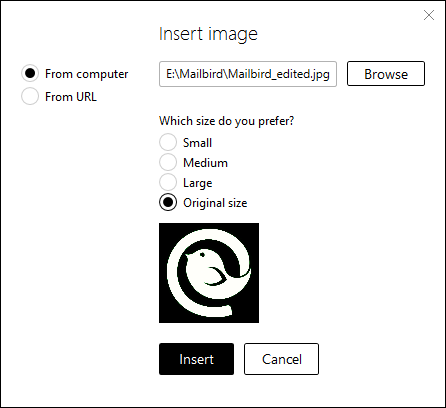Pick the Small size radio circle
Image resolution: width=446 pixels, height=408 pixels.
pos(168,142)
